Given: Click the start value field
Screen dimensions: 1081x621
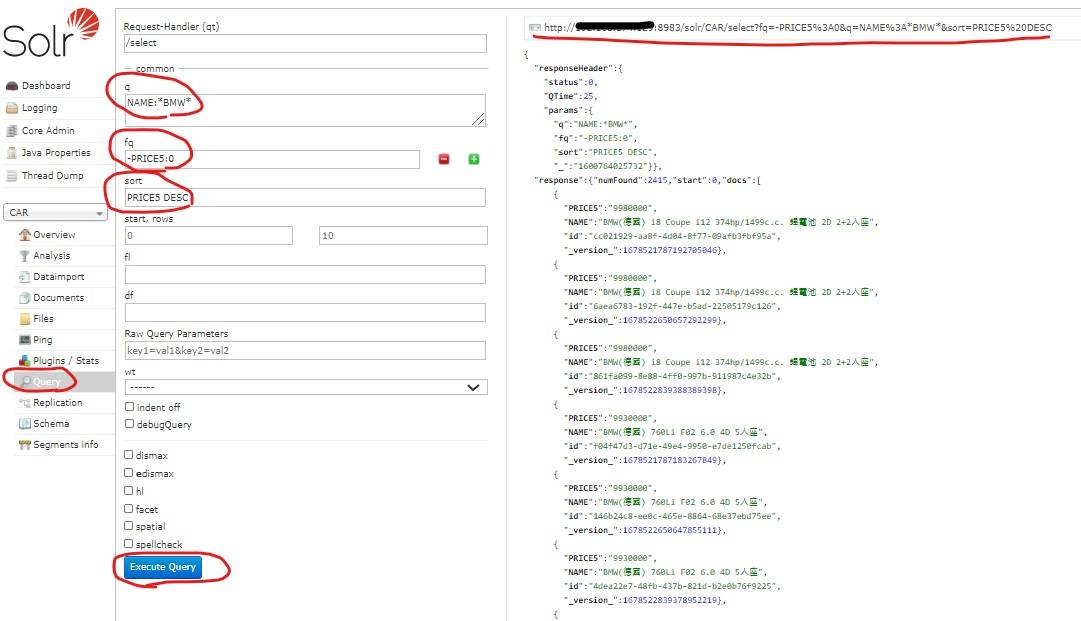Looking at the screenshot, I should pyautogui.click(x=208, y=236).
